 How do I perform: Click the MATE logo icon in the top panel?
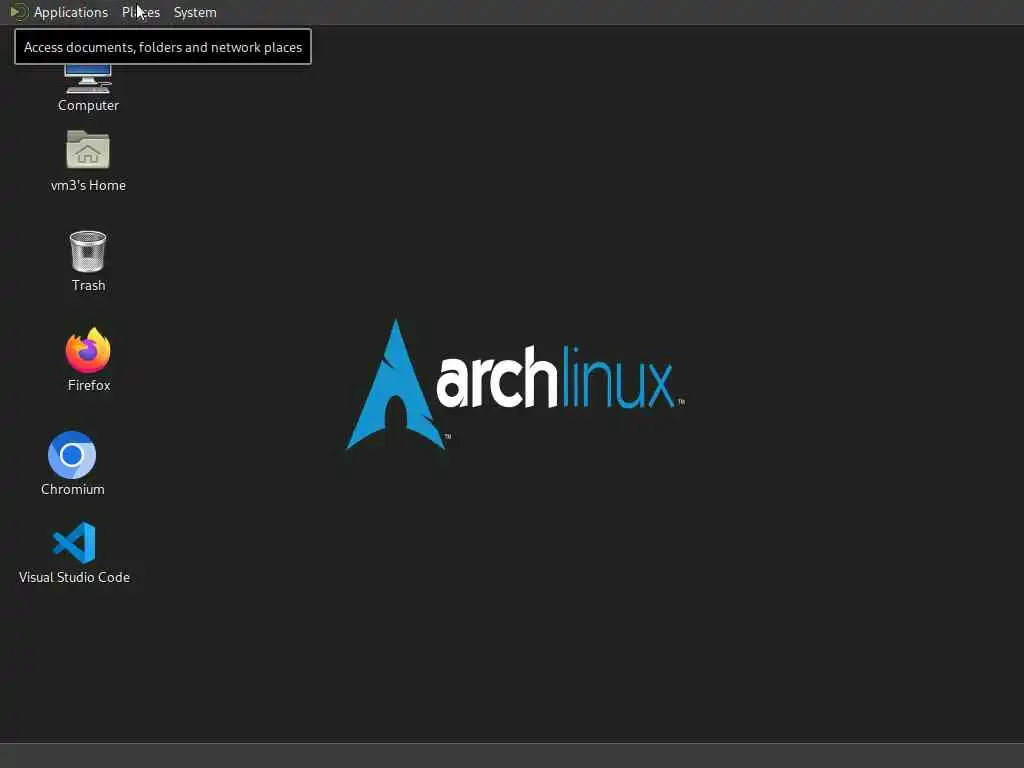click(19, 12)
